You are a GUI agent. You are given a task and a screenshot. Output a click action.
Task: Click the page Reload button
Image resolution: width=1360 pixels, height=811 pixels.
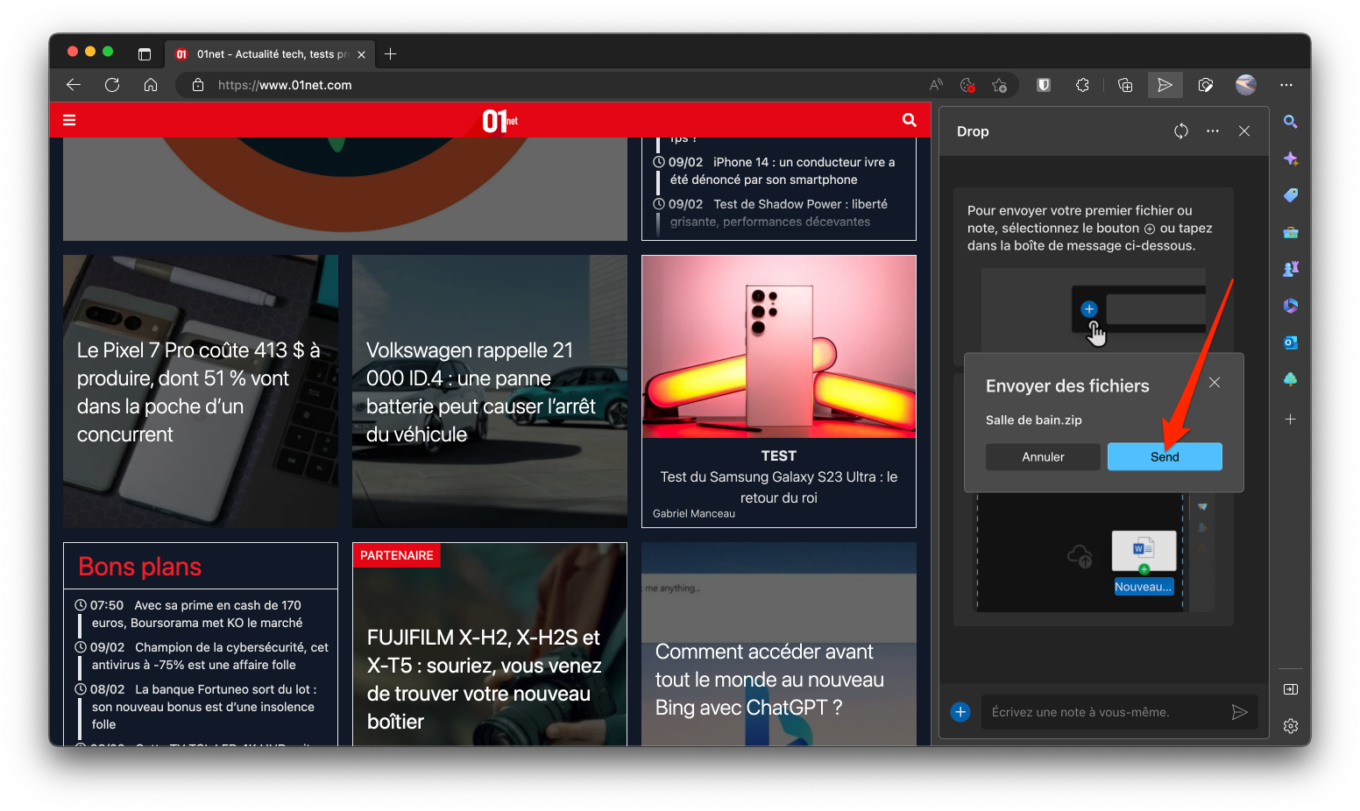(112, 85)
